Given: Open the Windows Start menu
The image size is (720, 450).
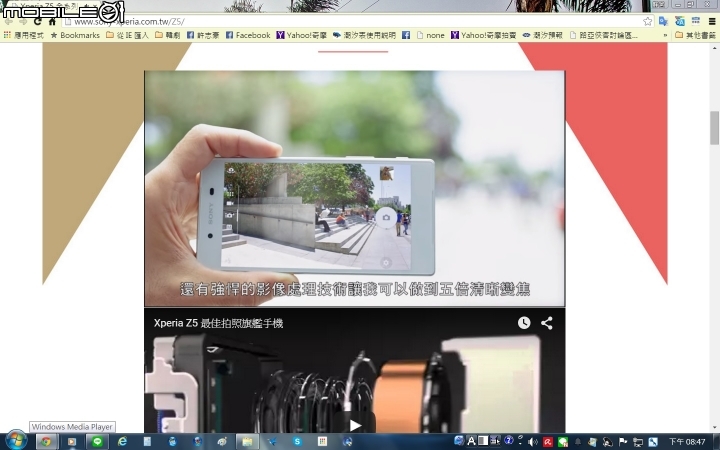Looking at the screenshot, I should point(16,441).
